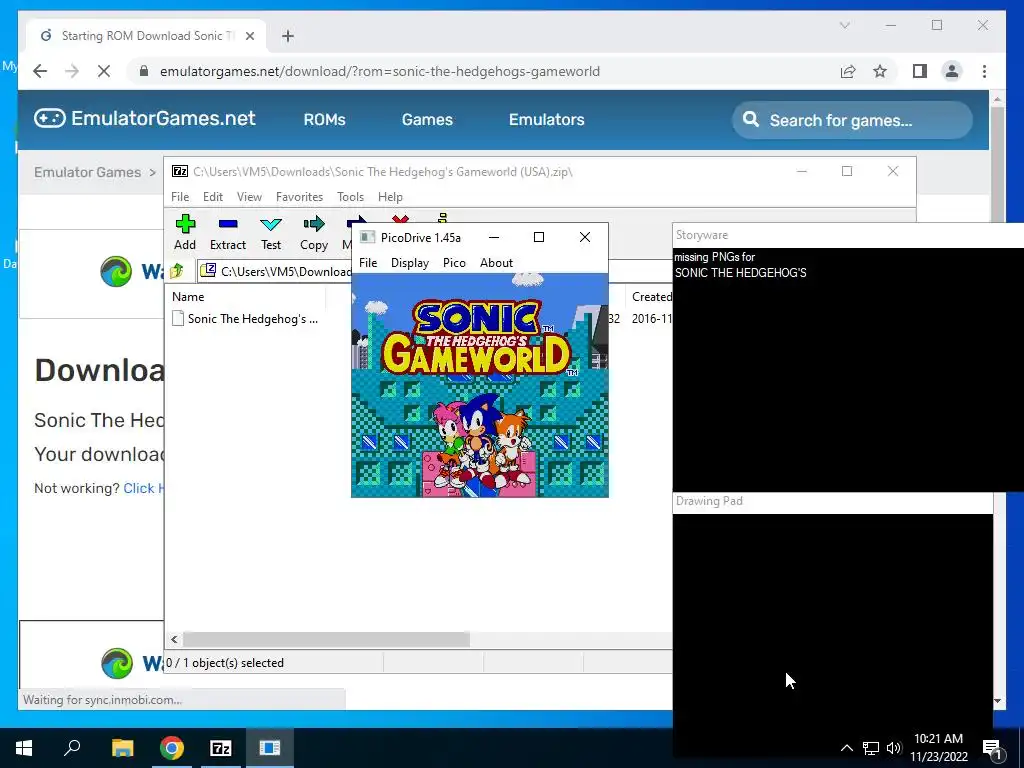Click the 7-Zip Copy toolbar icon
1024x768 pixels.
coord(314,225)
